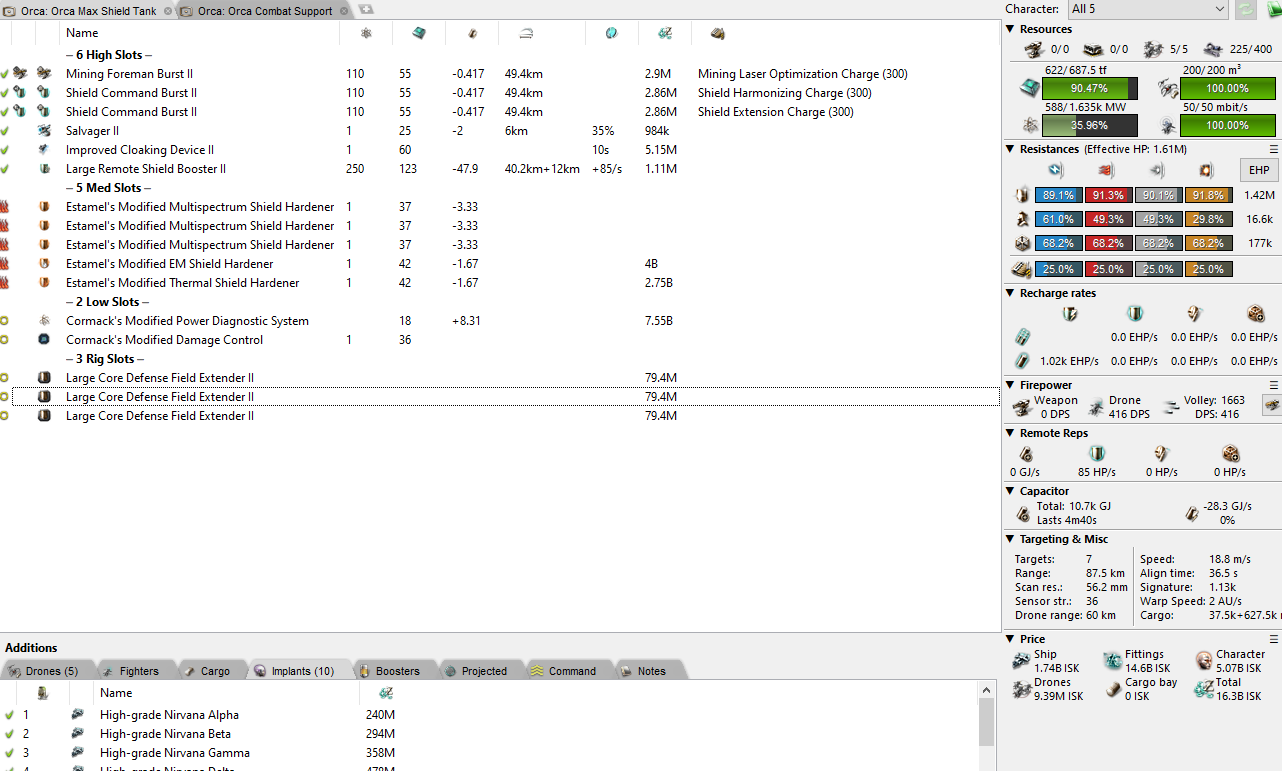
Task: Click the shield row icon in Resistances
Action: [x=1022, y=196]
